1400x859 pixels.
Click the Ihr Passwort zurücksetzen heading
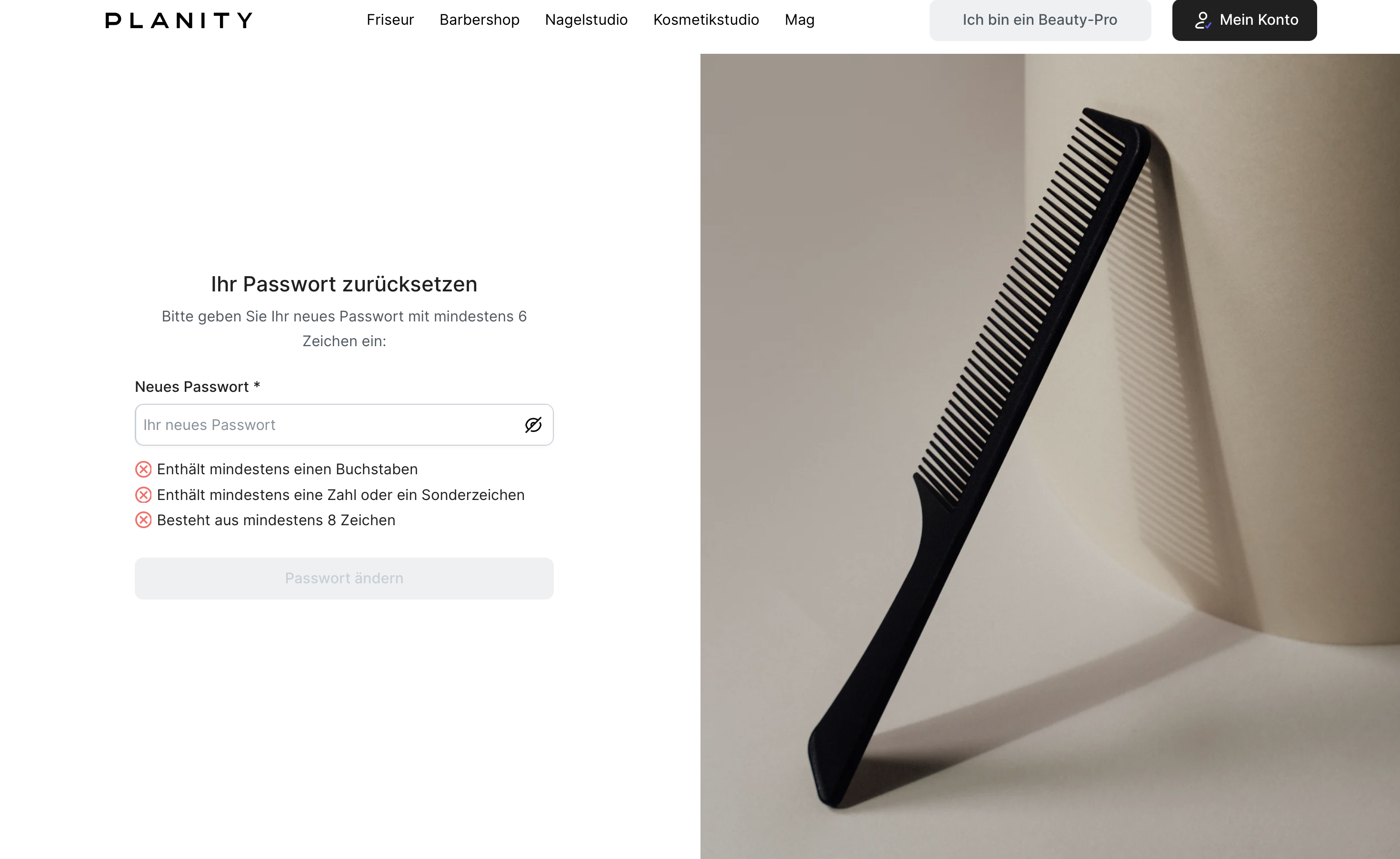344,284
